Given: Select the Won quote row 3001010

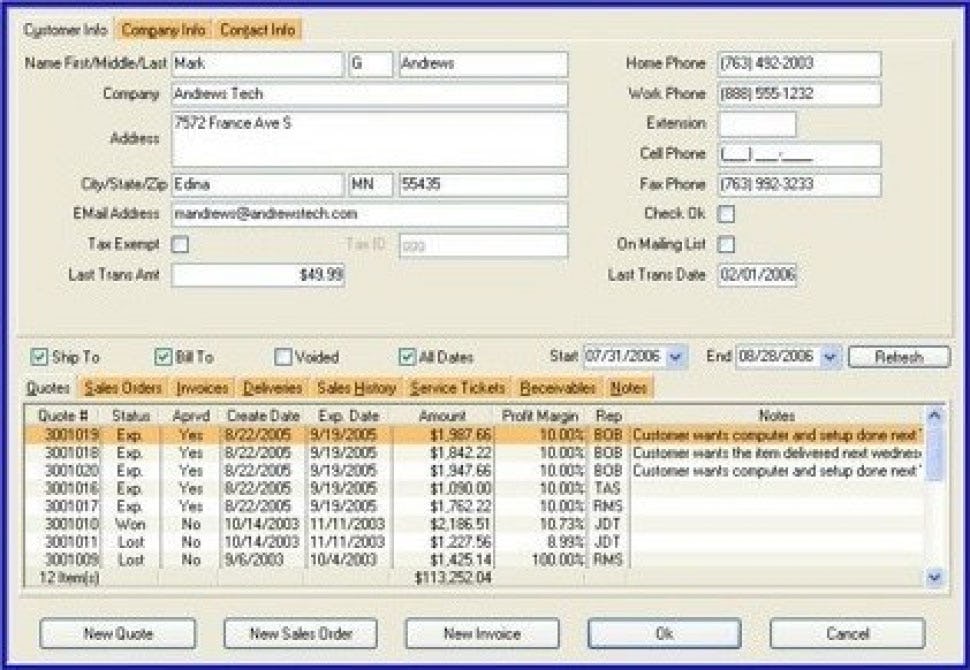Looking at the screenshot, I should [x=474, y=524].
